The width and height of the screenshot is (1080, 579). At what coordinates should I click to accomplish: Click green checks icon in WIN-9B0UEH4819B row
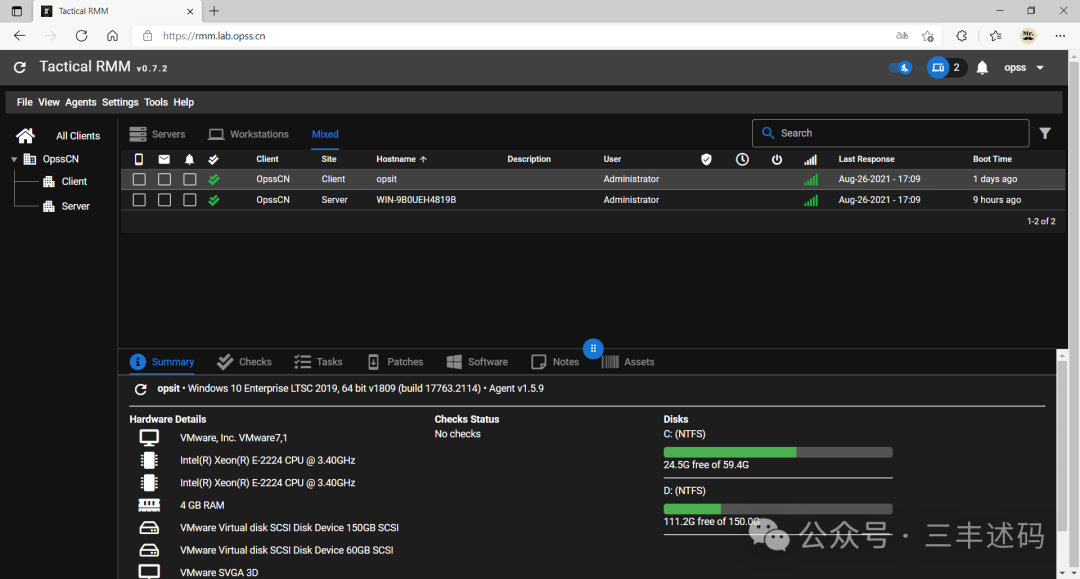pyautogui.click(x=214, y=200)
